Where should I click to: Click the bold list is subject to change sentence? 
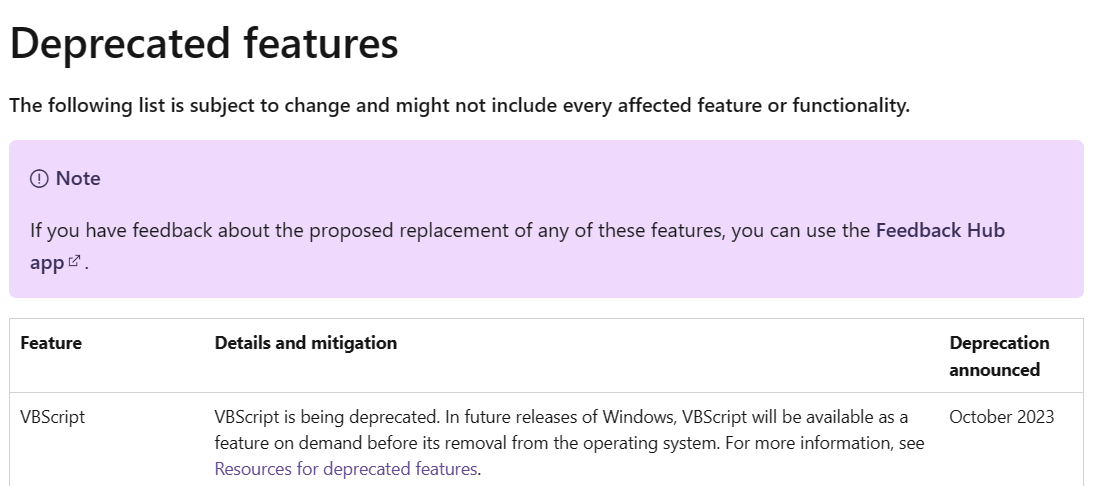(x=460, y=105)
